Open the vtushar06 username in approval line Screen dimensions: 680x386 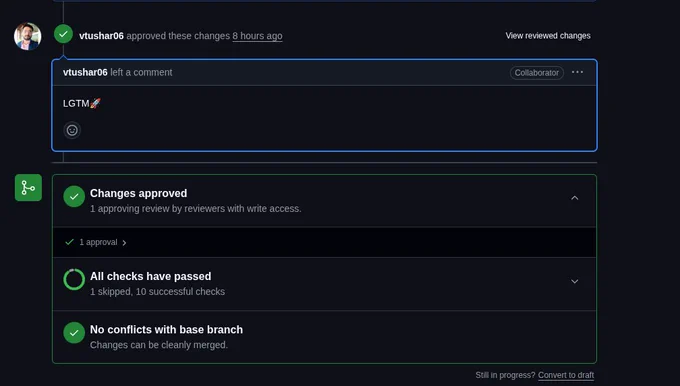[x=101, y=36]
